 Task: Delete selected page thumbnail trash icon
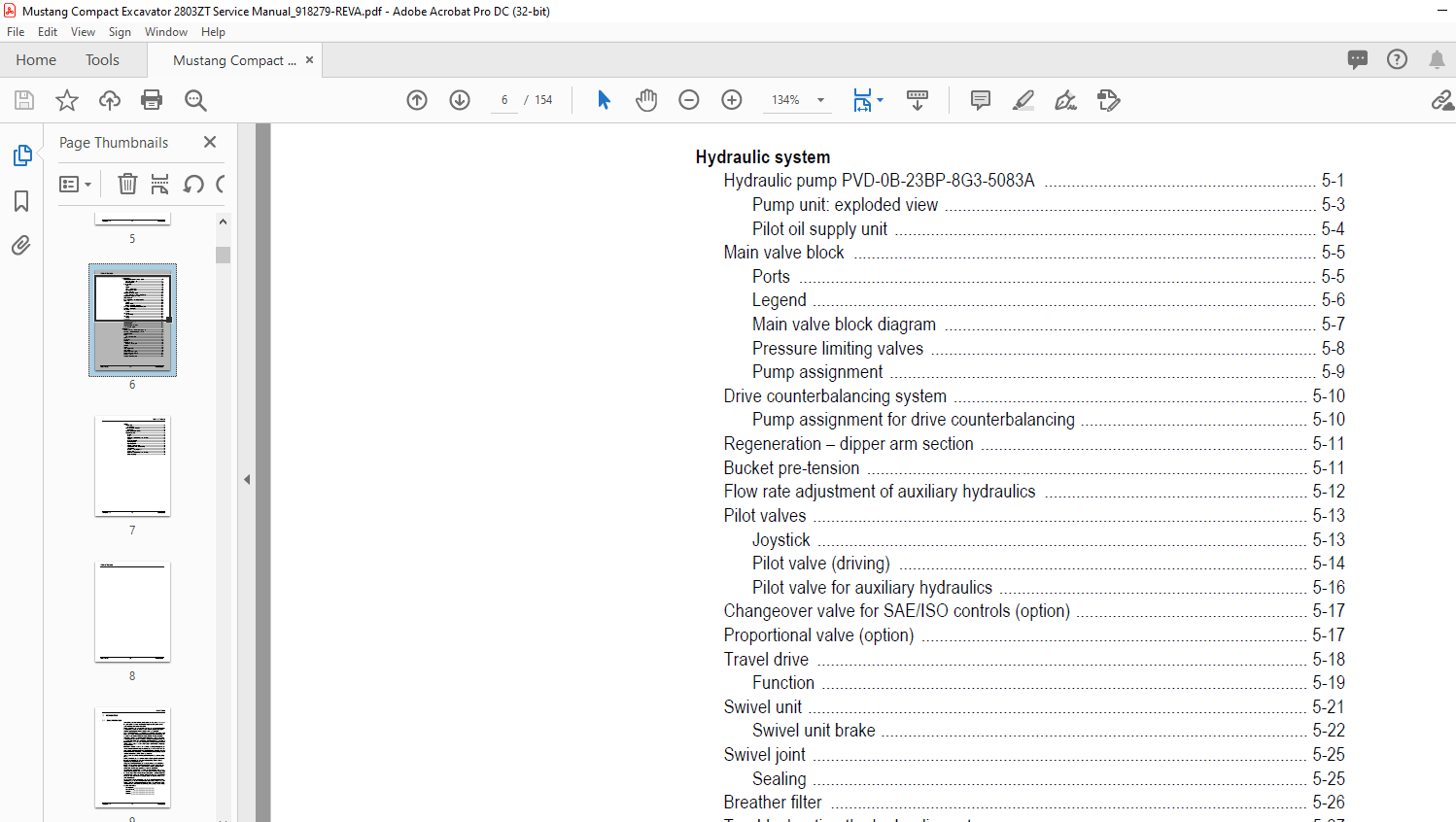127,184
